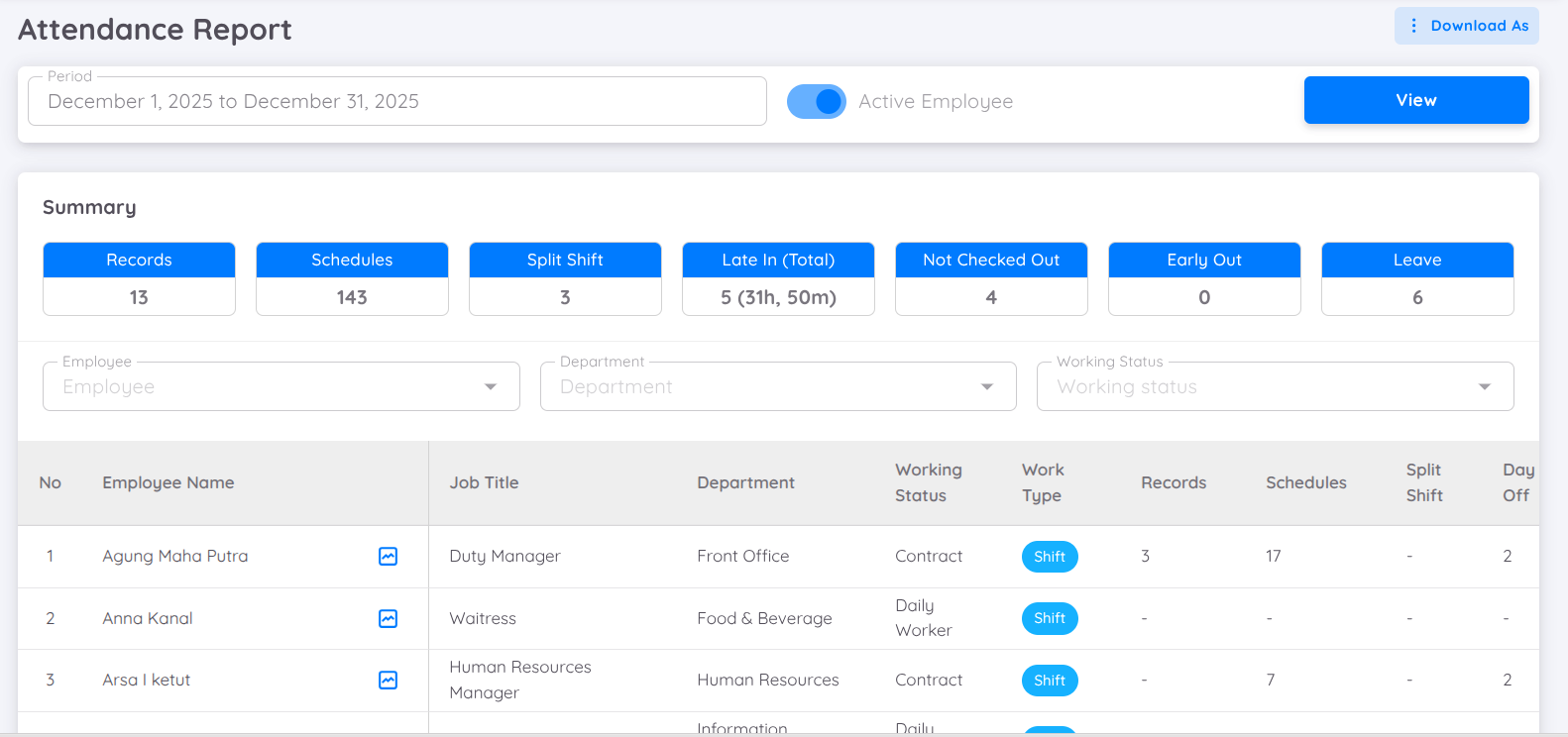Click the View button

[x=1415, y=100]
